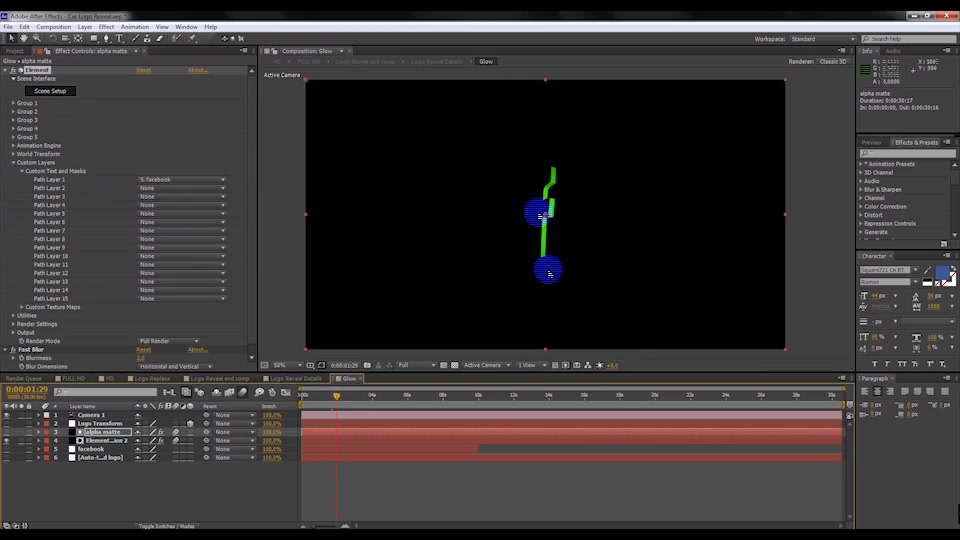Expand Group 1 in Effect Controls
Viewport: 960px width, 540px height.
[x=13, y=103]
